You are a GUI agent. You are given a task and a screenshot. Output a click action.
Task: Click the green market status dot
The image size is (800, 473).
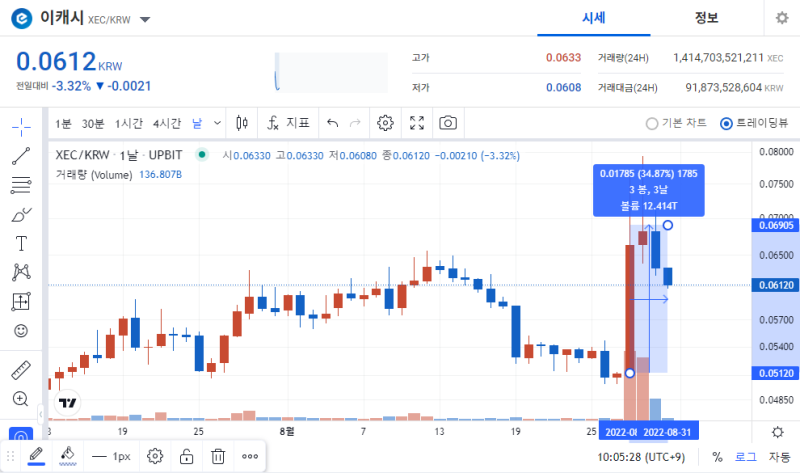[x=202, y=155]
